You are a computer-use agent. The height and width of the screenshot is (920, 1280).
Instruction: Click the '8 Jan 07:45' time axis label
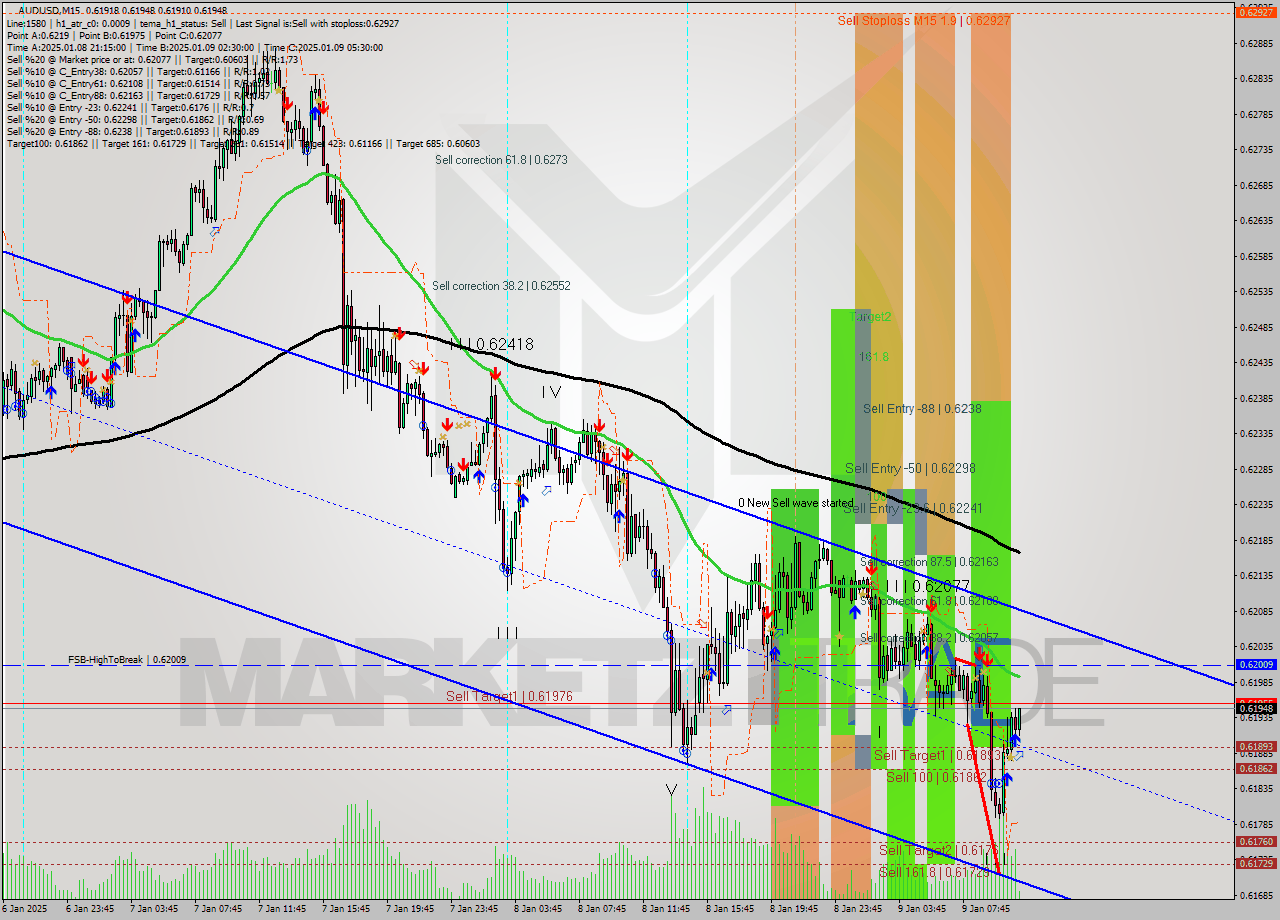coord(601,909)
